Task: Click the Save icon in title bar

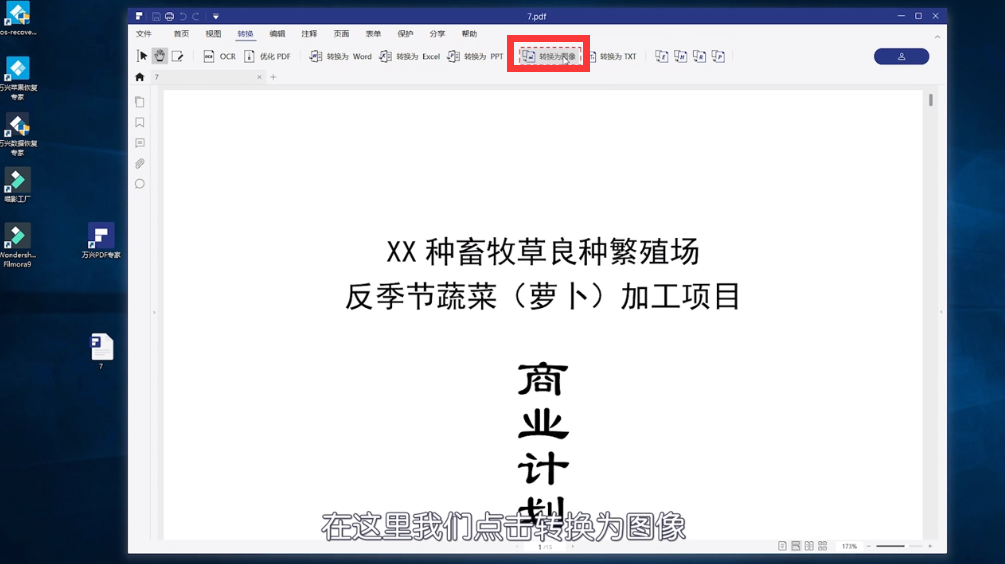Action: pos(156,16)
